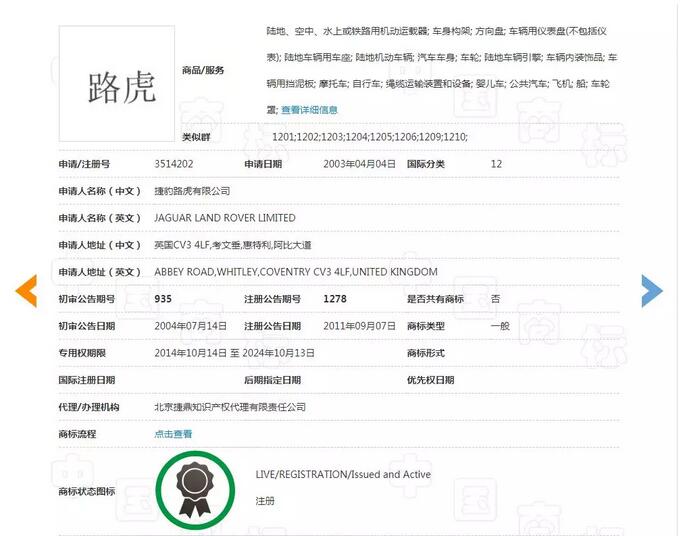Select Chinese address 英国CV3 4LF text
This screenshot has height=536, width=680.
[233, 245]
